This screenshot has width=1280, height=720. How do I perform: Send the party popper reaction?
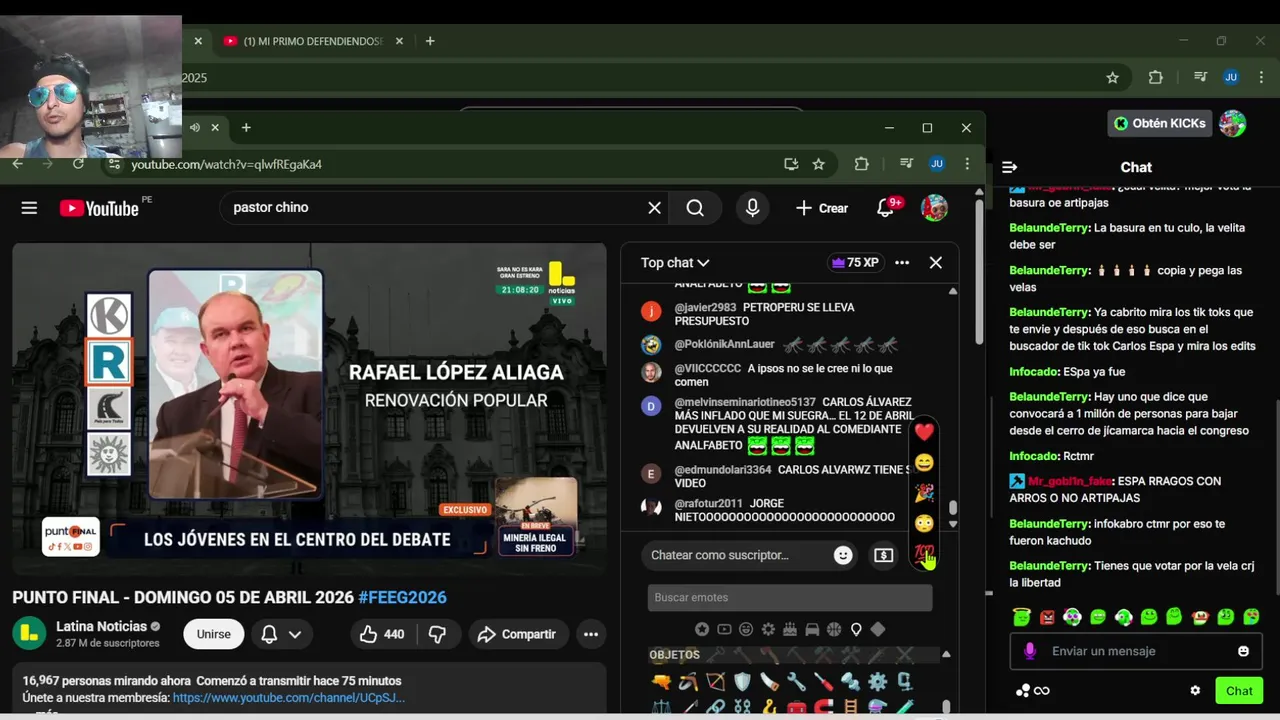(x=924, y=493)
